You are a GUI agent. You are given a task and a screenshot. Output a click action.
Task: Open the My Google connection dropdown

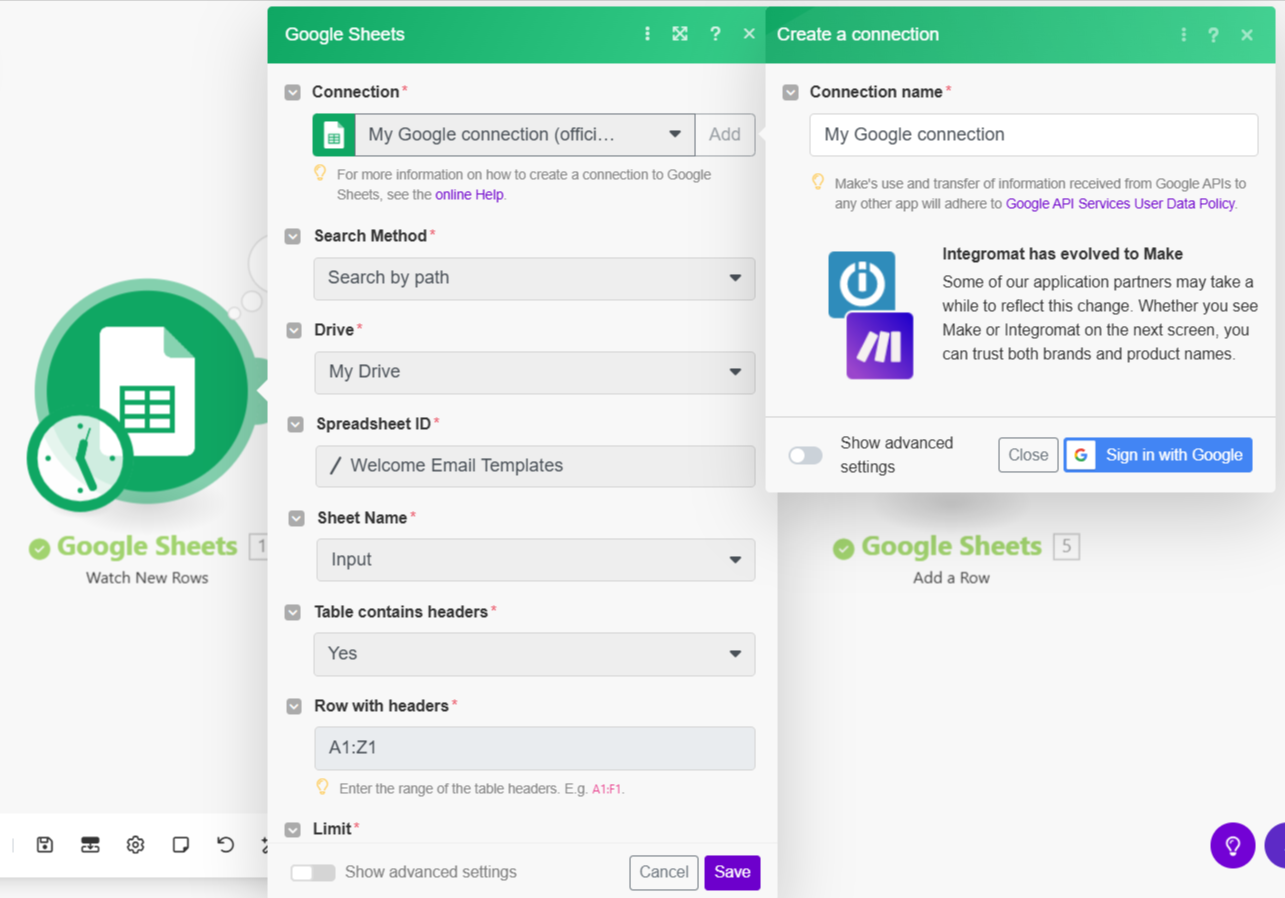tap(525, 135)
